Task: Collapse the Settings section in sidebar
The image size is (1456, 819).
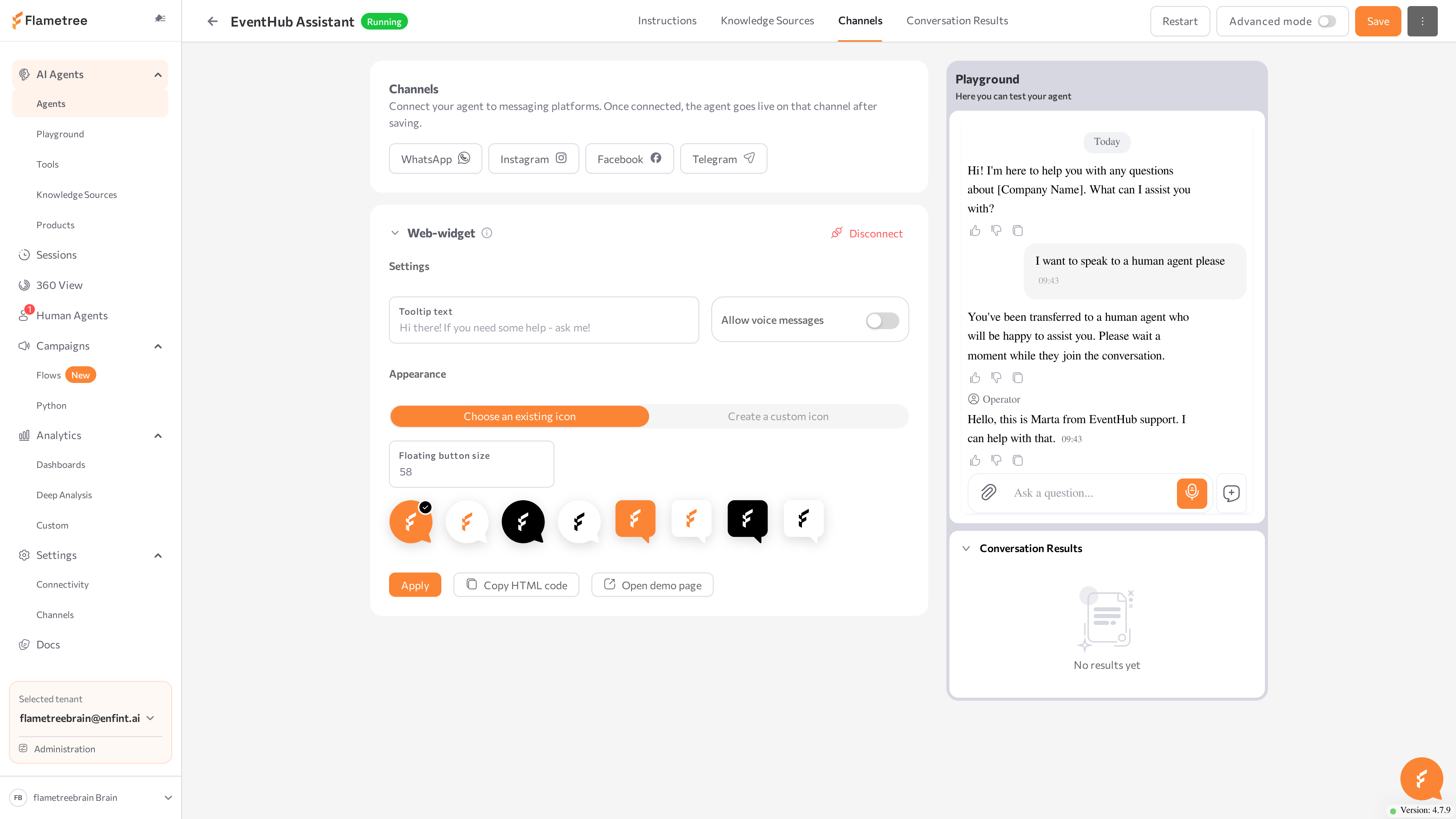Action: click(x=158, y=555)
